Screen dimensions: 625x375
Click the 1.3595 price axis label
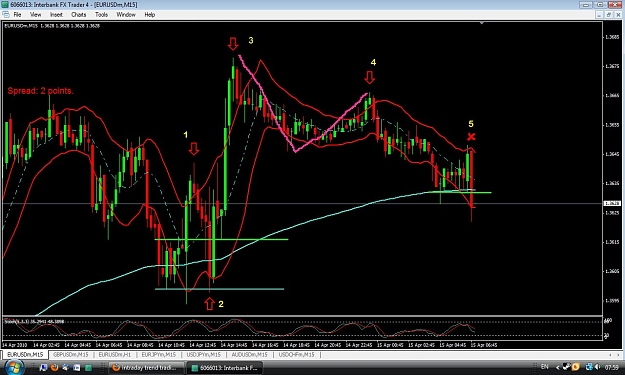coord(612,301)
